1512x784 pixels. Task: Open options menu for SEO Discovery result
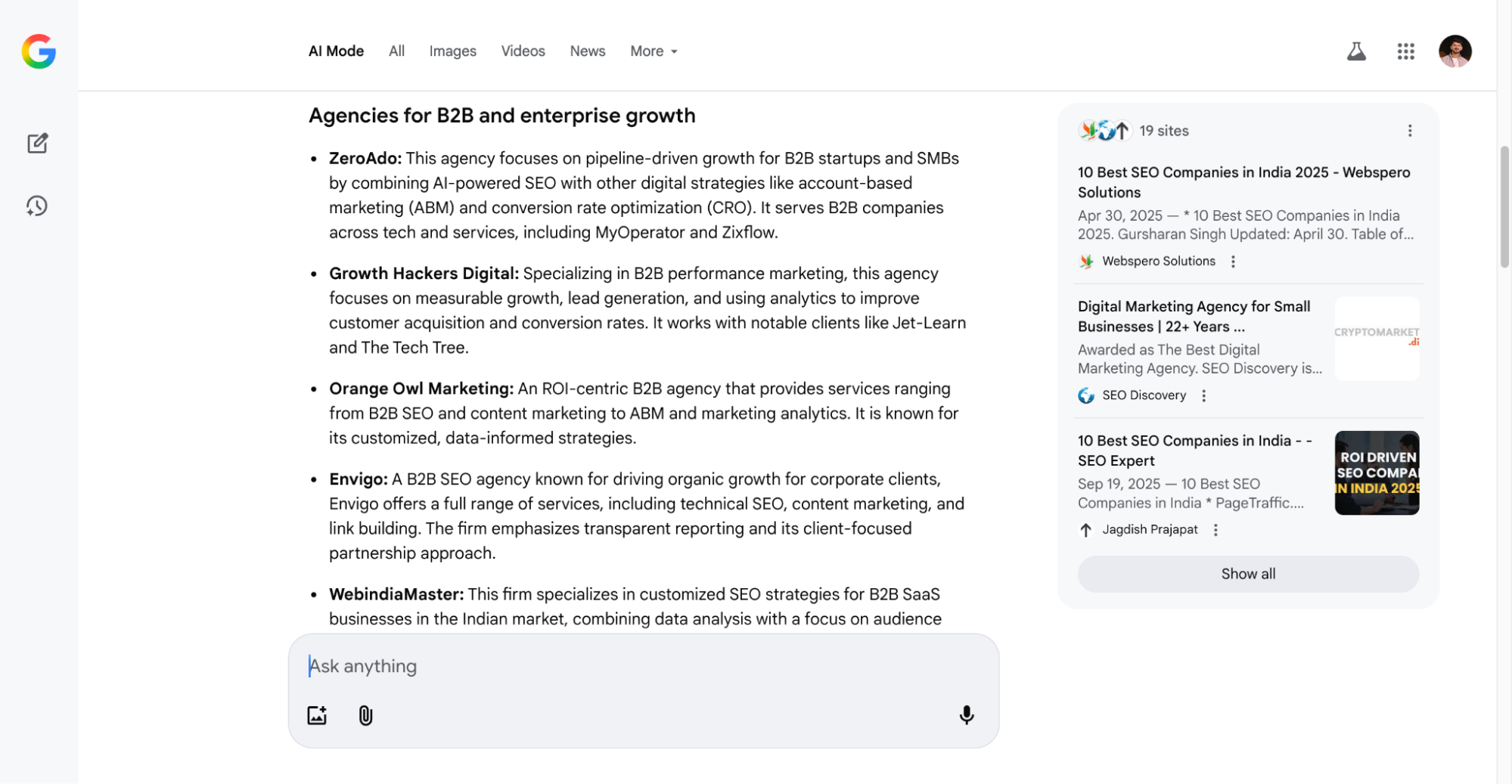click(x=1203, y=395)
